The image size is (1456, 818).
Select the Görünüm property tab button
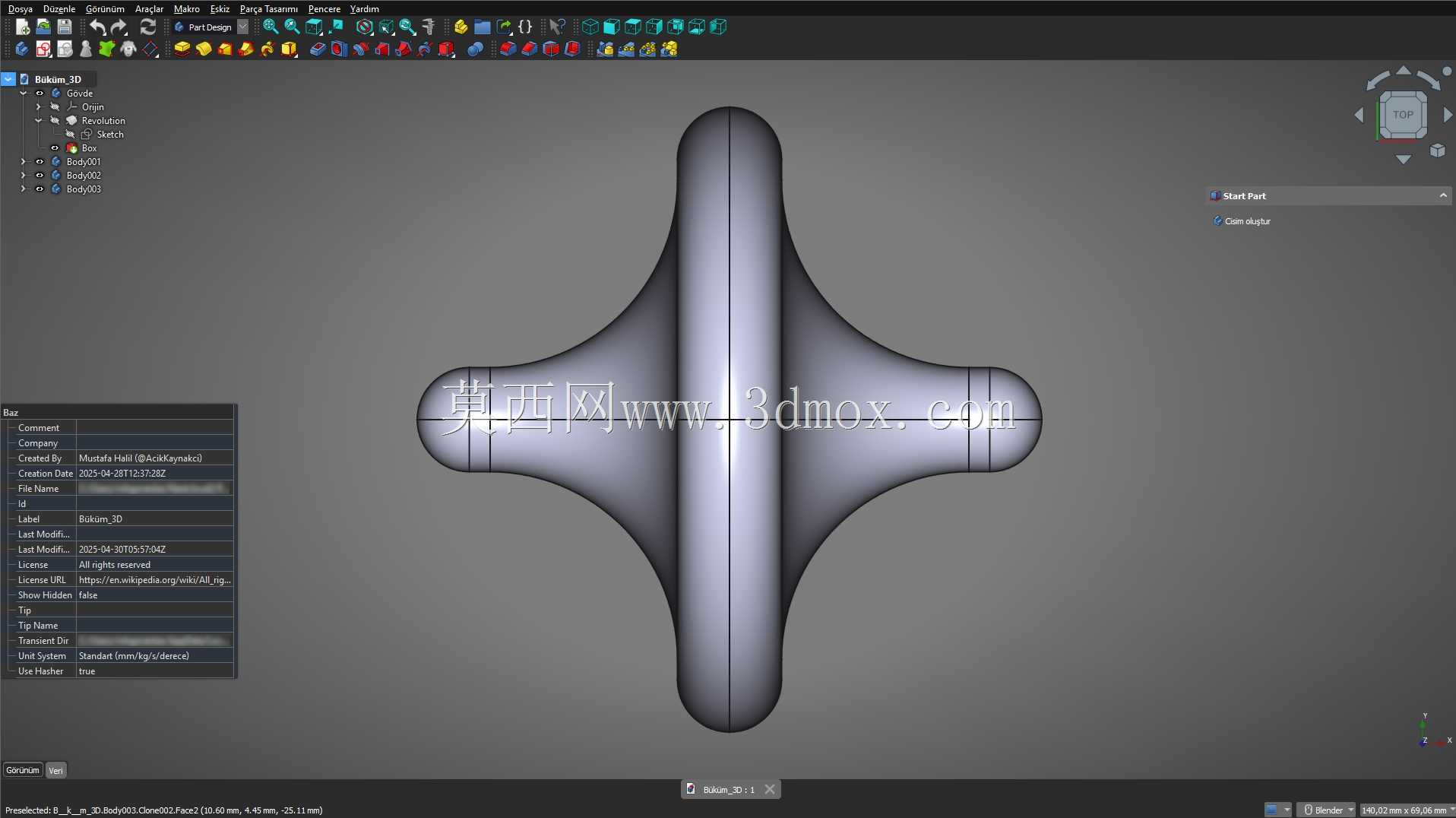23,771
